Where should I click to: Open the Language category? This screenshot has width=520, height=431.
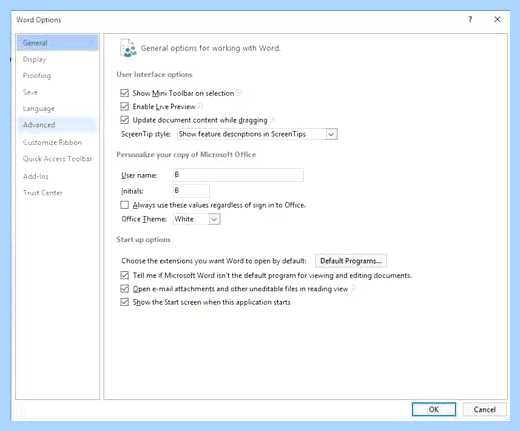(58, 109)
